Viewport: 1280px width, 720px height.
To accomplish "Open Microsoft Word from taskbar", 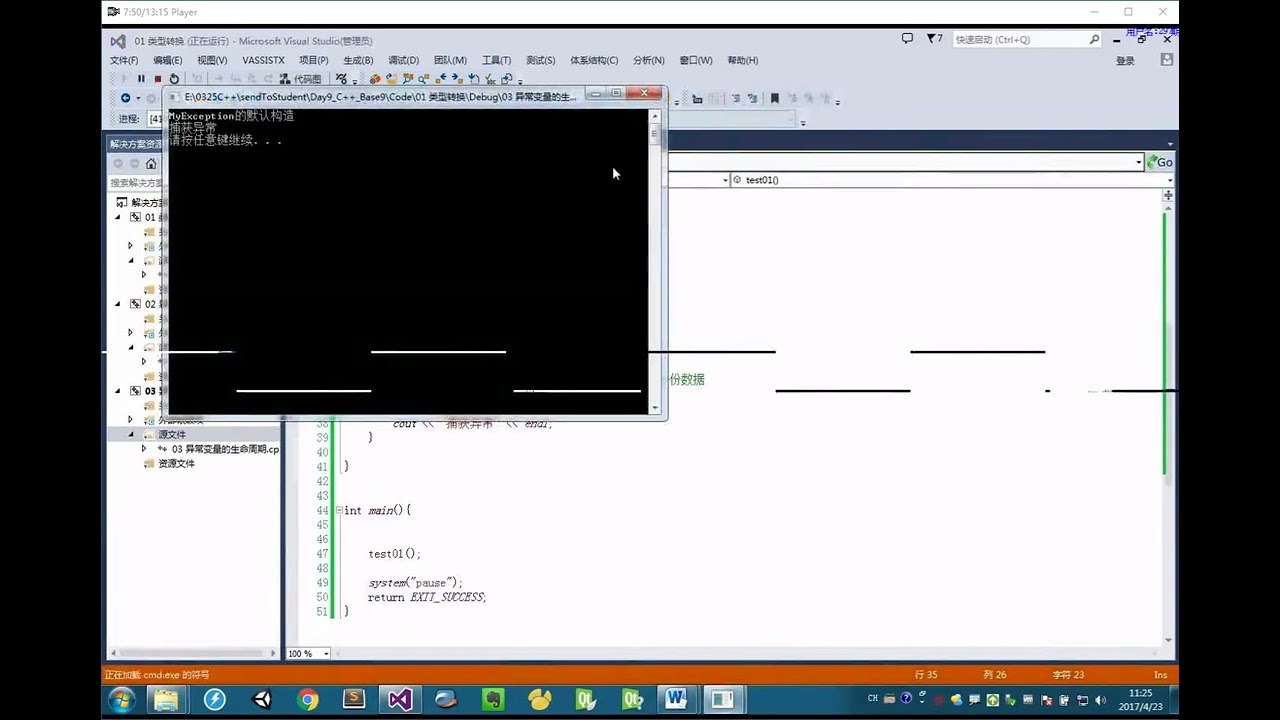I will coord(677,699).
